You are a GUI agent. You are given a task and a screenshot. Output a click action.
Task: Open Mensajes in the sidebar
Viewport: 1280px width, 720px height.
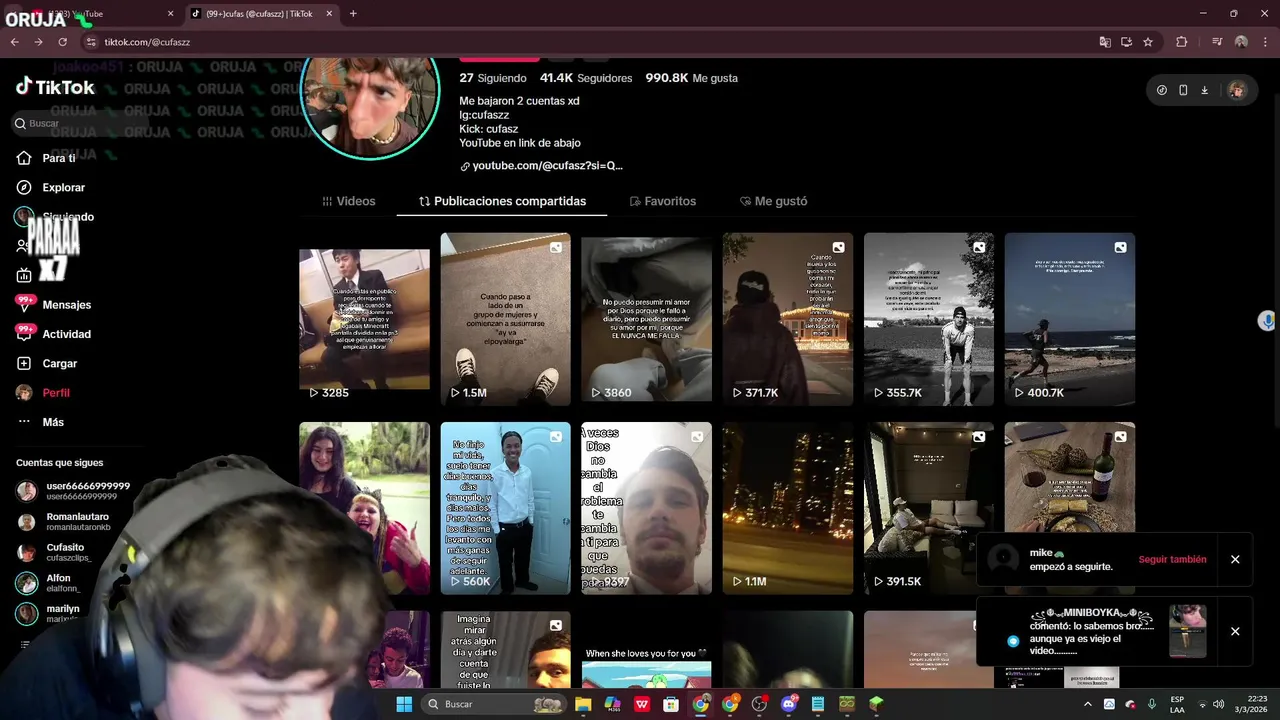53,305
